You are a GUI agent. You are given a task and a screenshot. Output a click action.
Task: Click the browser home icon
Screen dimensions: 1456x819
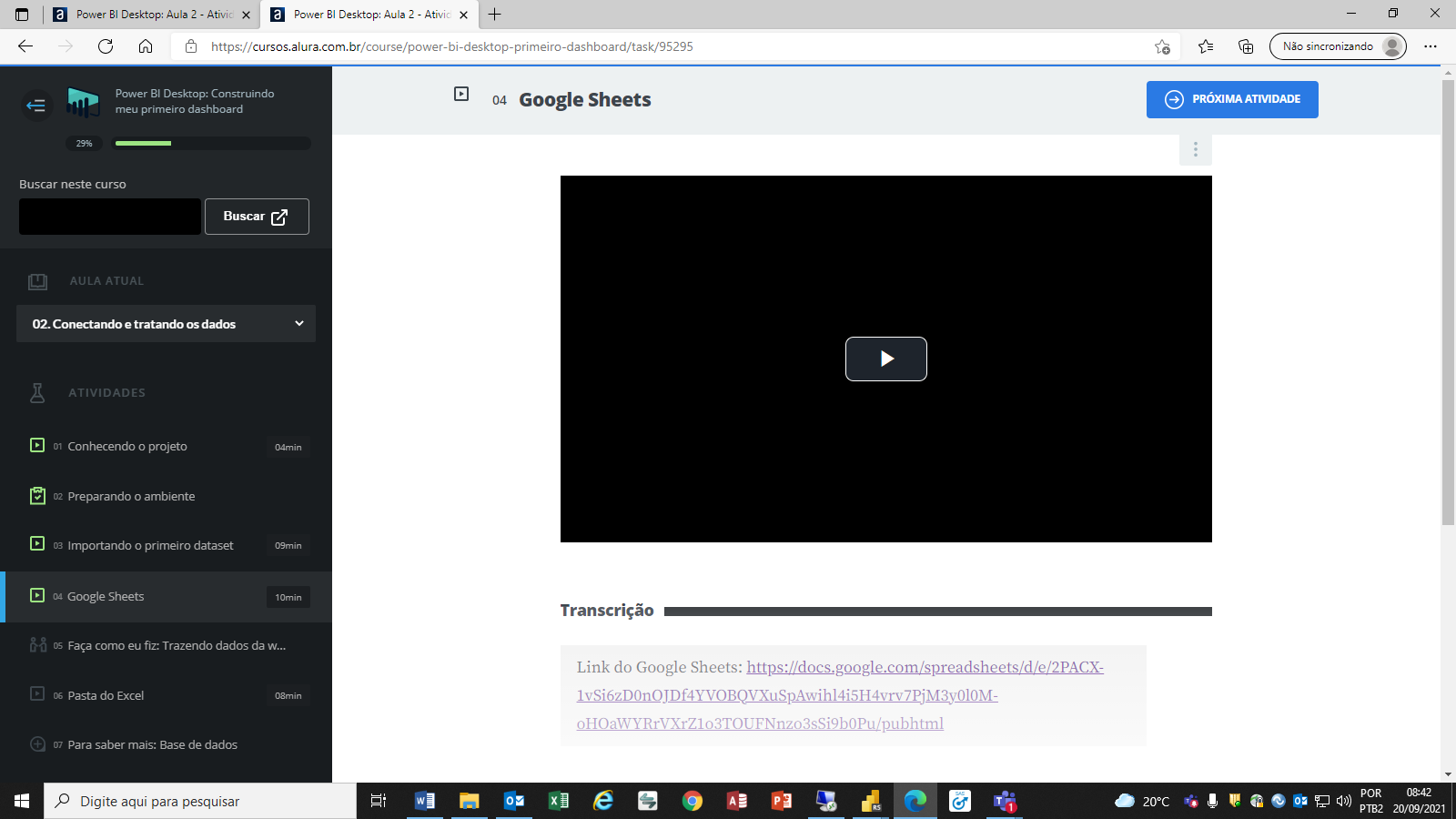(146, 46)
